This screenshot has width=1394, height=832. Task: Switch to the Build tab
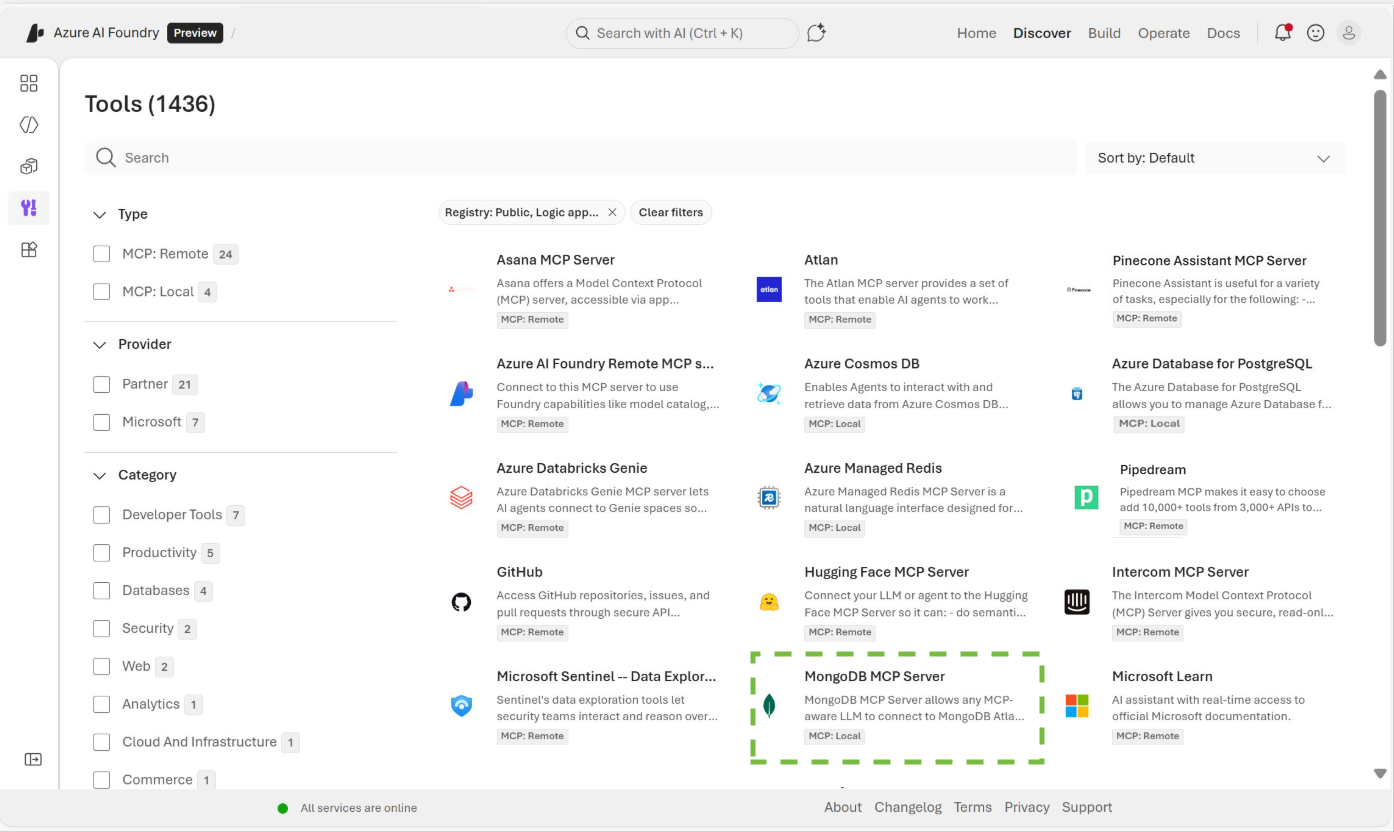click(1104, 32)
